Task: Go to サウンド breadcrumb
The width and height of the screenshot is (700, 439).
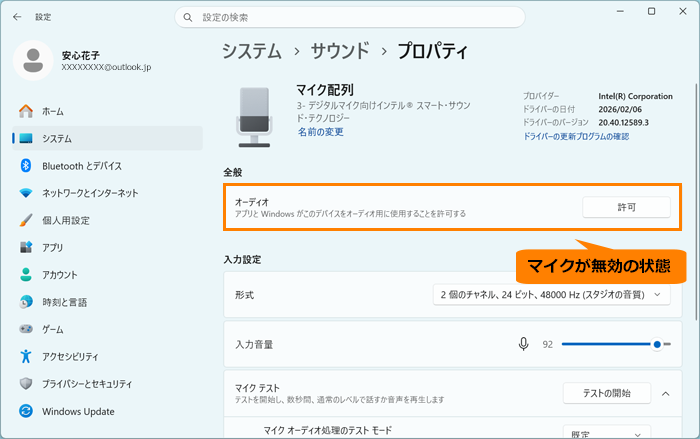Action: pyautogui.click(x=340, y=51)
